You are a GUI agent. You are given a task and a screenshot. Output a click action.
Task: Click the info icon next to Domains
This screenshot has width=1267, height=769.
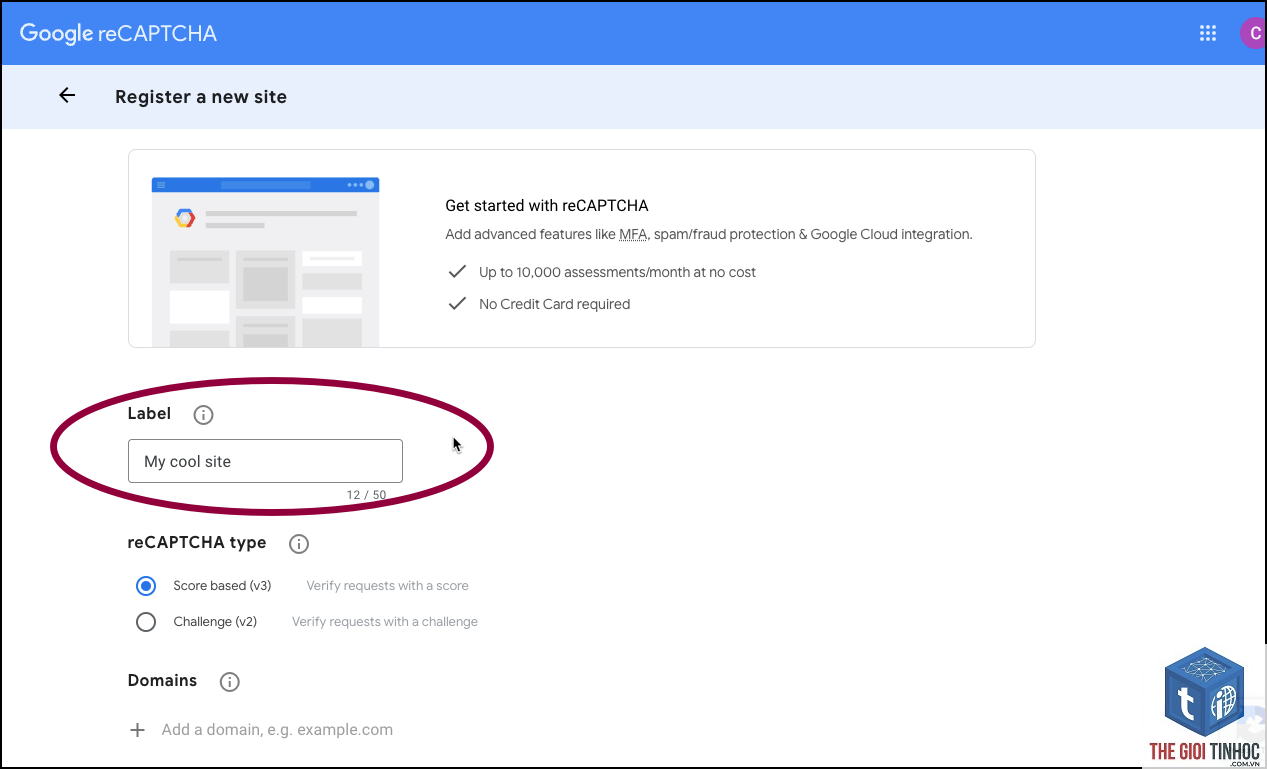click(230, 682)
